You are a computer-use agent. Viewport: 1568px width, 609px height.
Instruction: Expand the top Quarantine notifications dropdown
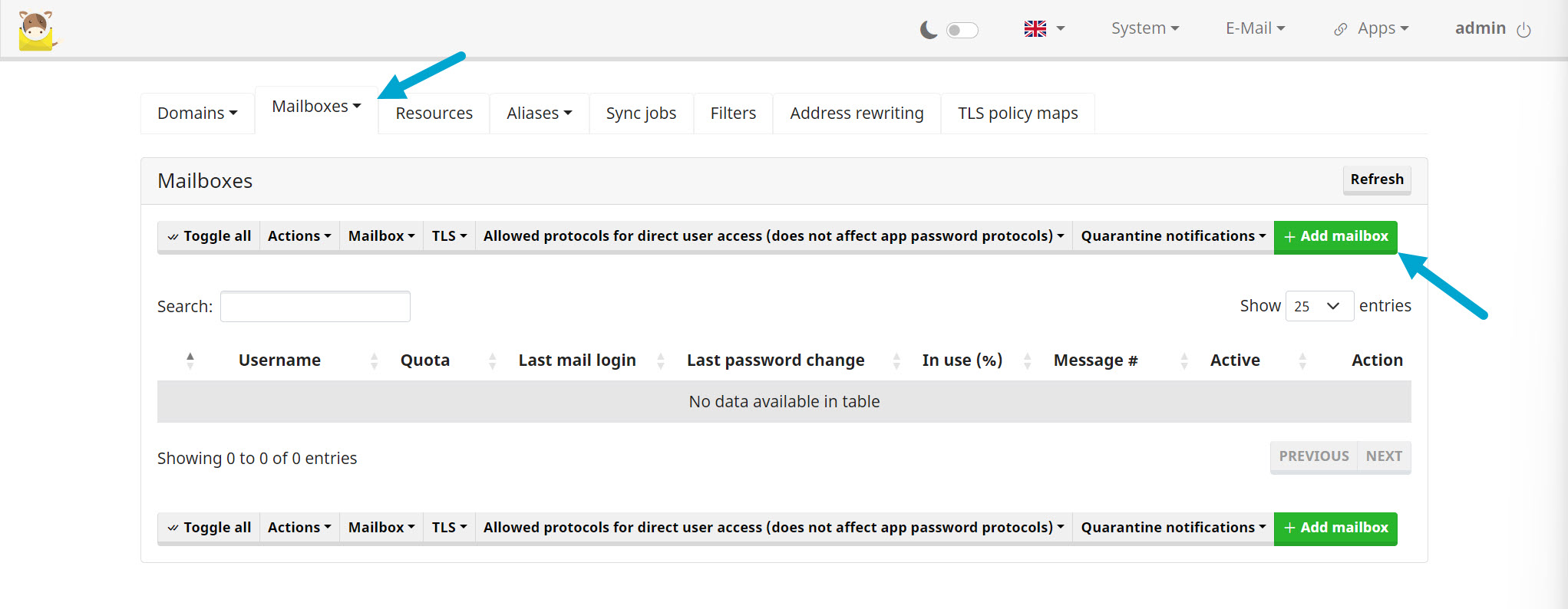pyautogui.click(x=1173, y=236)
